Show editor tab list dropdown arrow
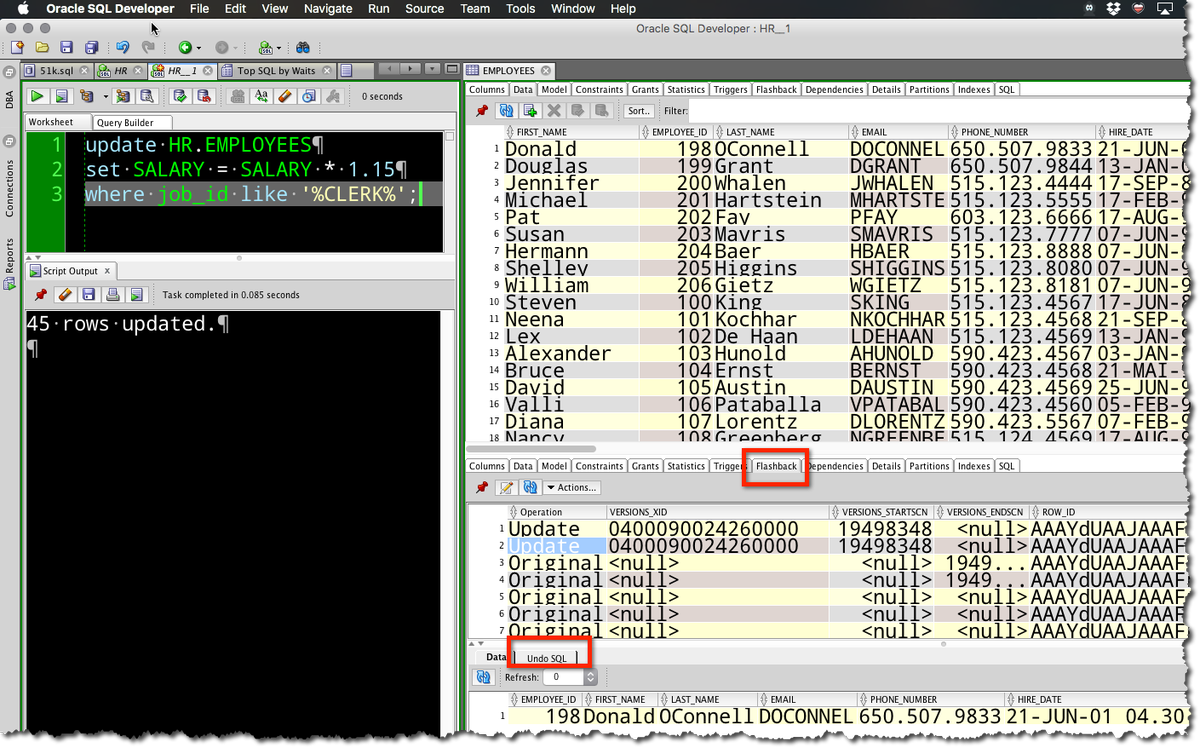 [432, 69]
